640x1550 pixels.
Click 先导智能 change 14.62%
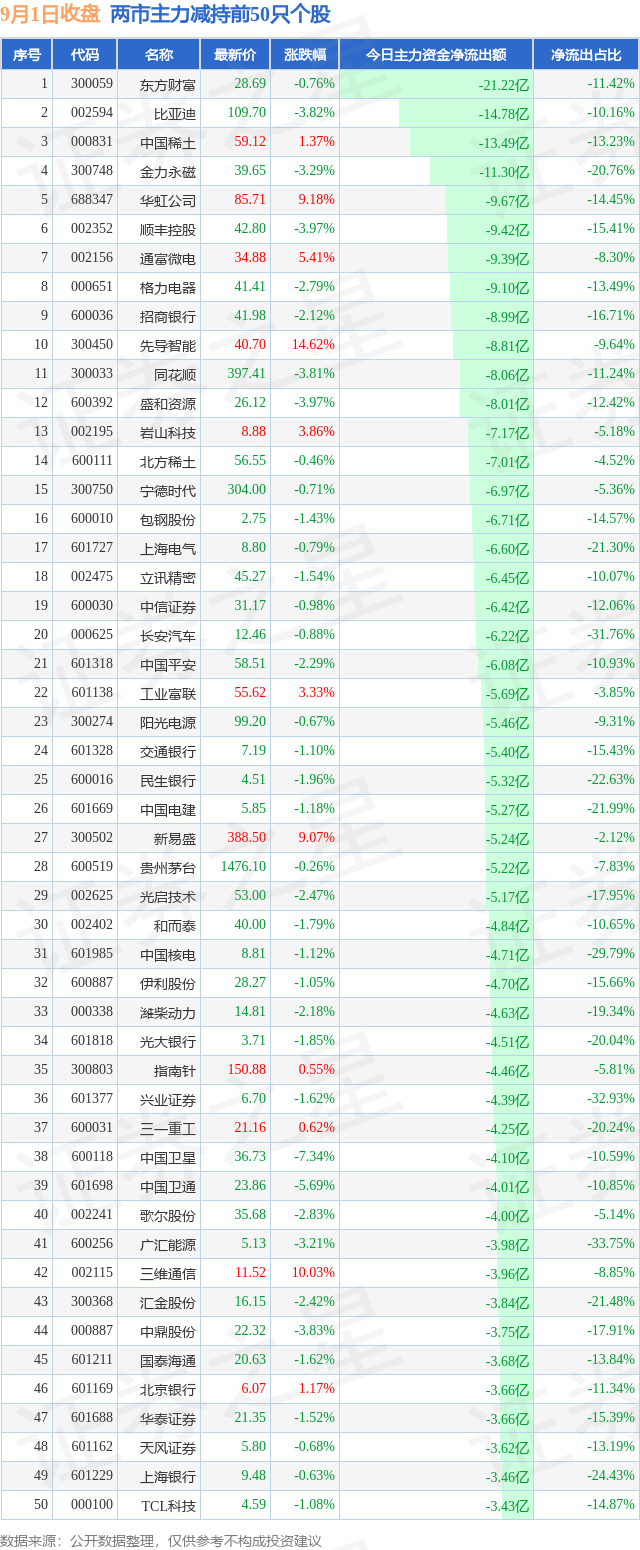click(313, 345)
